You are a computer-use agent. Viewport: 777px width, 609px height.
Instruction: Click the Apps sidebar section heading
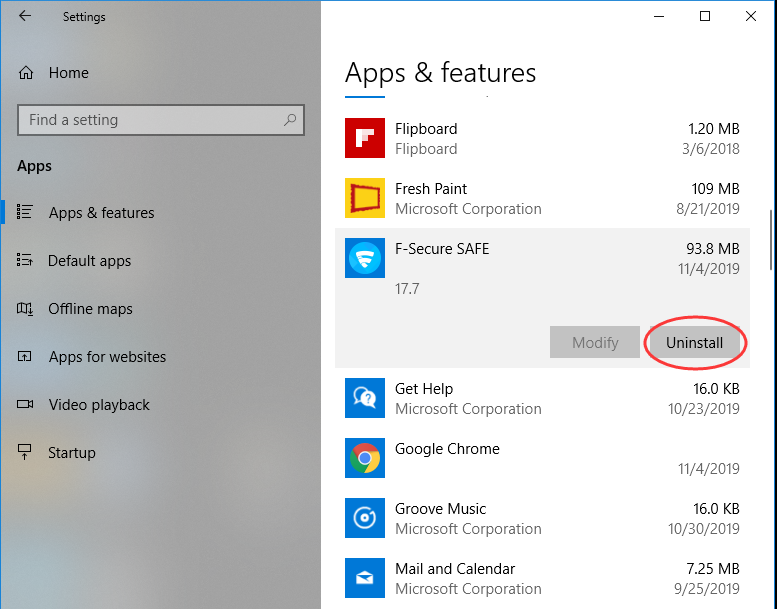(34, 166)
